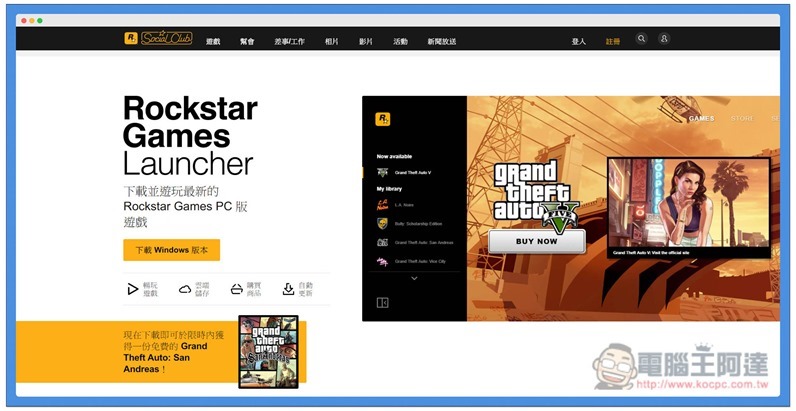Switch to the STORE tab in launcher
796x411 pixels.
pos(742,118)
